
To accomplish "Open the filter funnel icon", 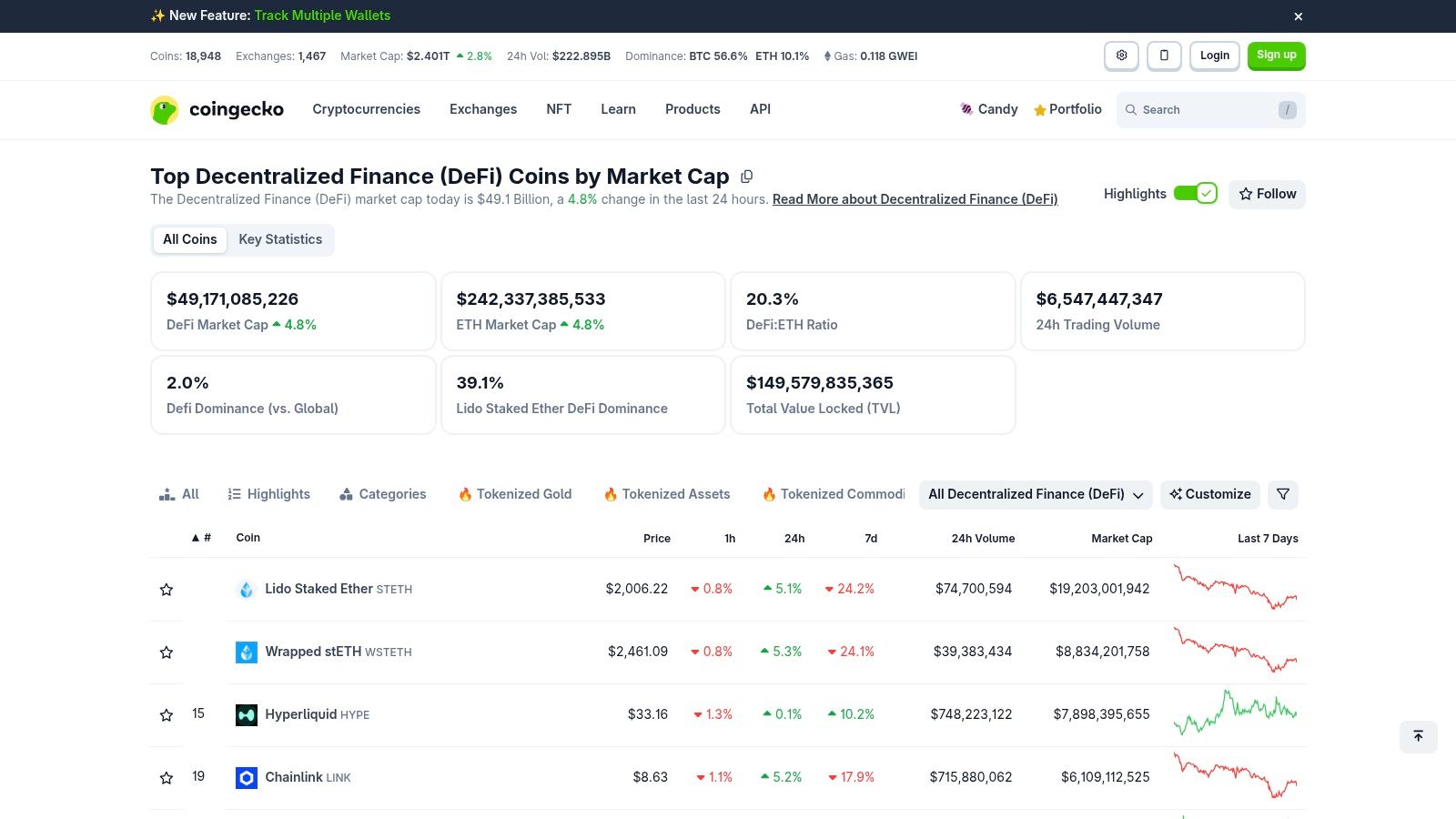I will (1282, 494).
